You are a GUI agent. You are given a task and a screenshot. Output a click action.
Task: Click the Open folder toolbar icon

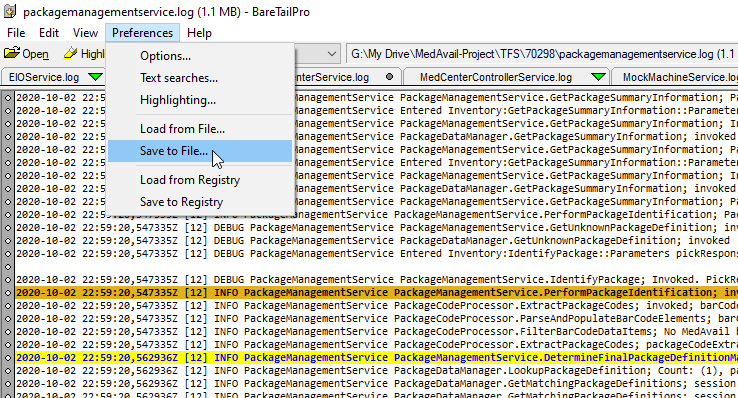12,53
